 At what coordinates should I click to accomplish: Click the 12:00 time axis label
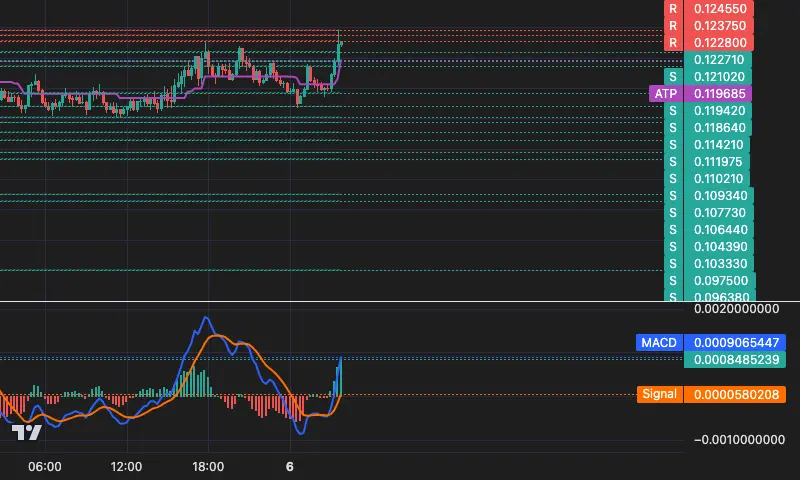pyautogui.click(x=126, y=466)
